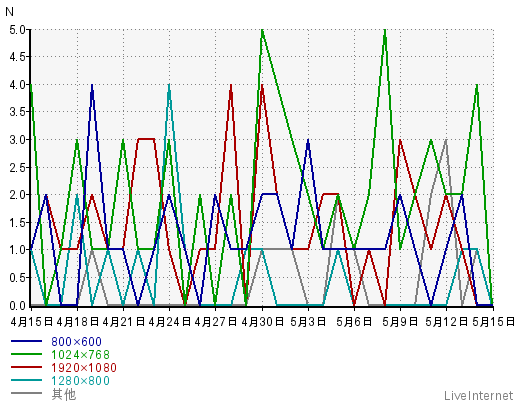Viewport: 520px width, 405px height.
Task: Click the teal 1280×800 legend line
Action: pyautogui.click(x=27, y=380)
